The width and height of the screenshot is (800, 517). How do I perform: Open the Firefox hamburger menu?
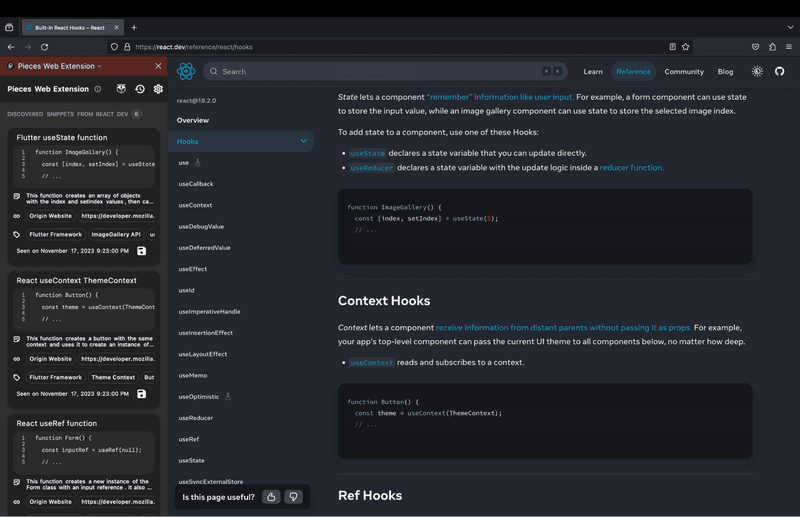(x=789, y=46)
